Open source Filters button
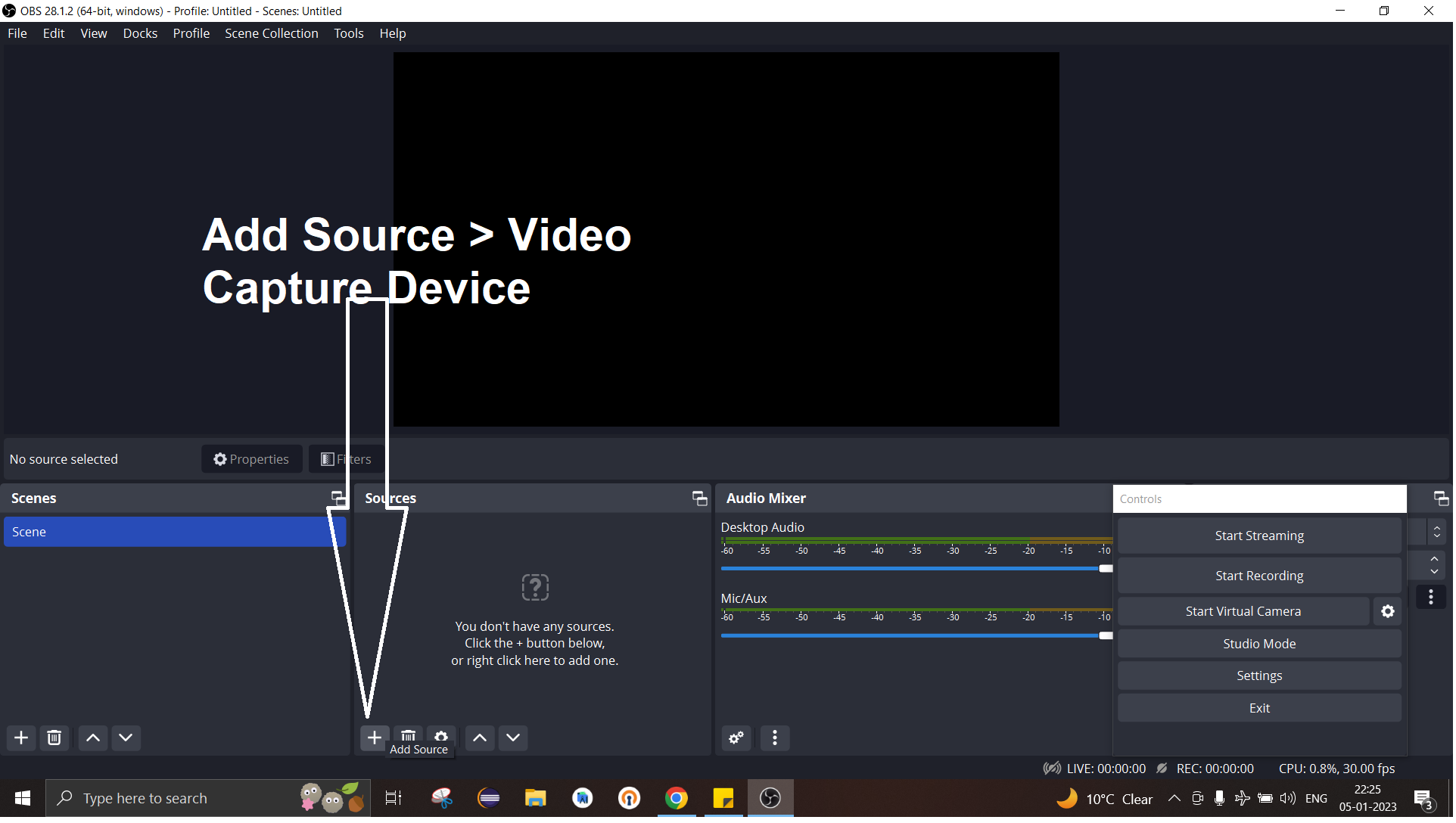Screen dimensions: 1456x823 coord(347,460)
